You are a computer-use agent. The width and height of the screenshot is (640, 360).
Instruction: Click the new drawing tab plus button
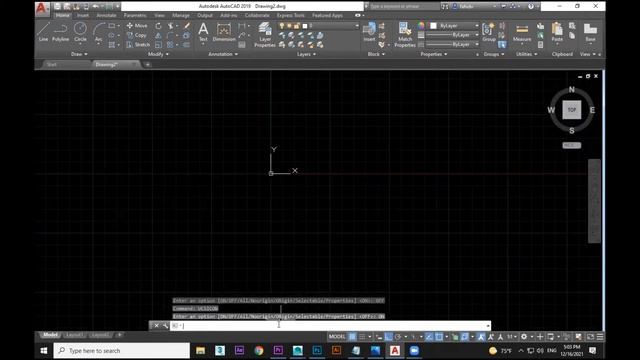[147, 64]
